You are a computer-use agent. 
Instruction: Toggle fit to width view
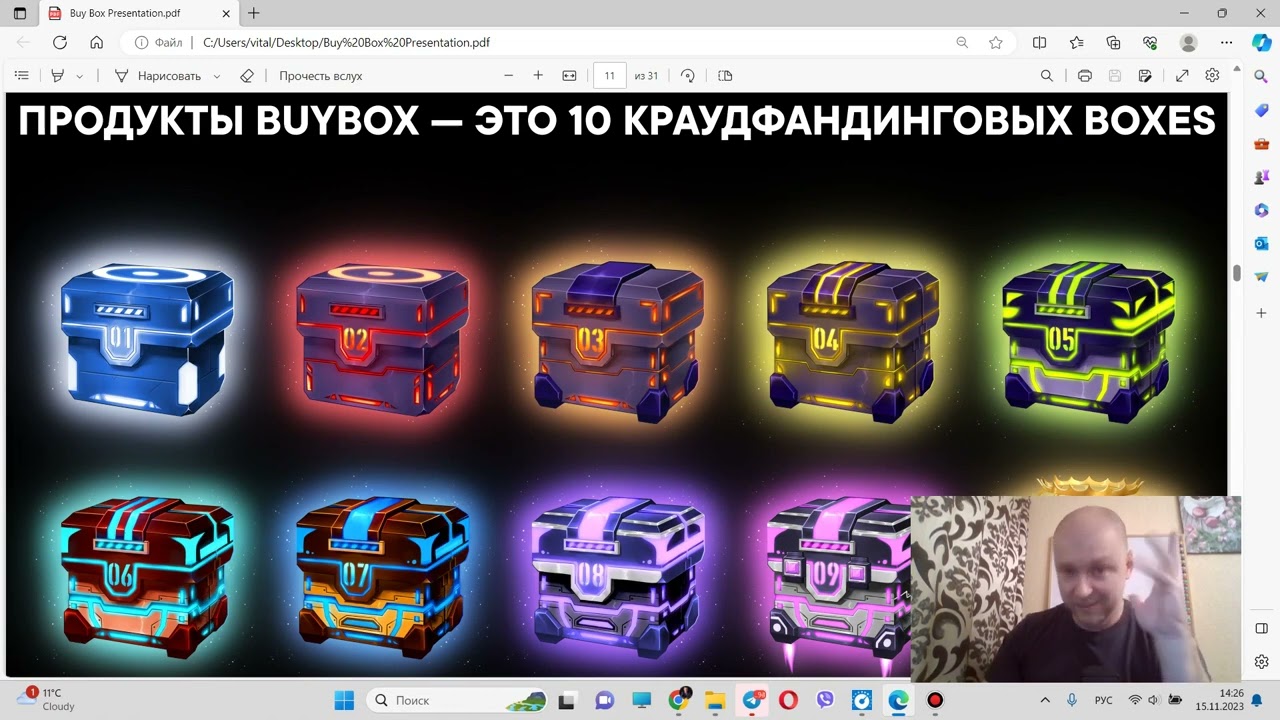coord(569,75)
